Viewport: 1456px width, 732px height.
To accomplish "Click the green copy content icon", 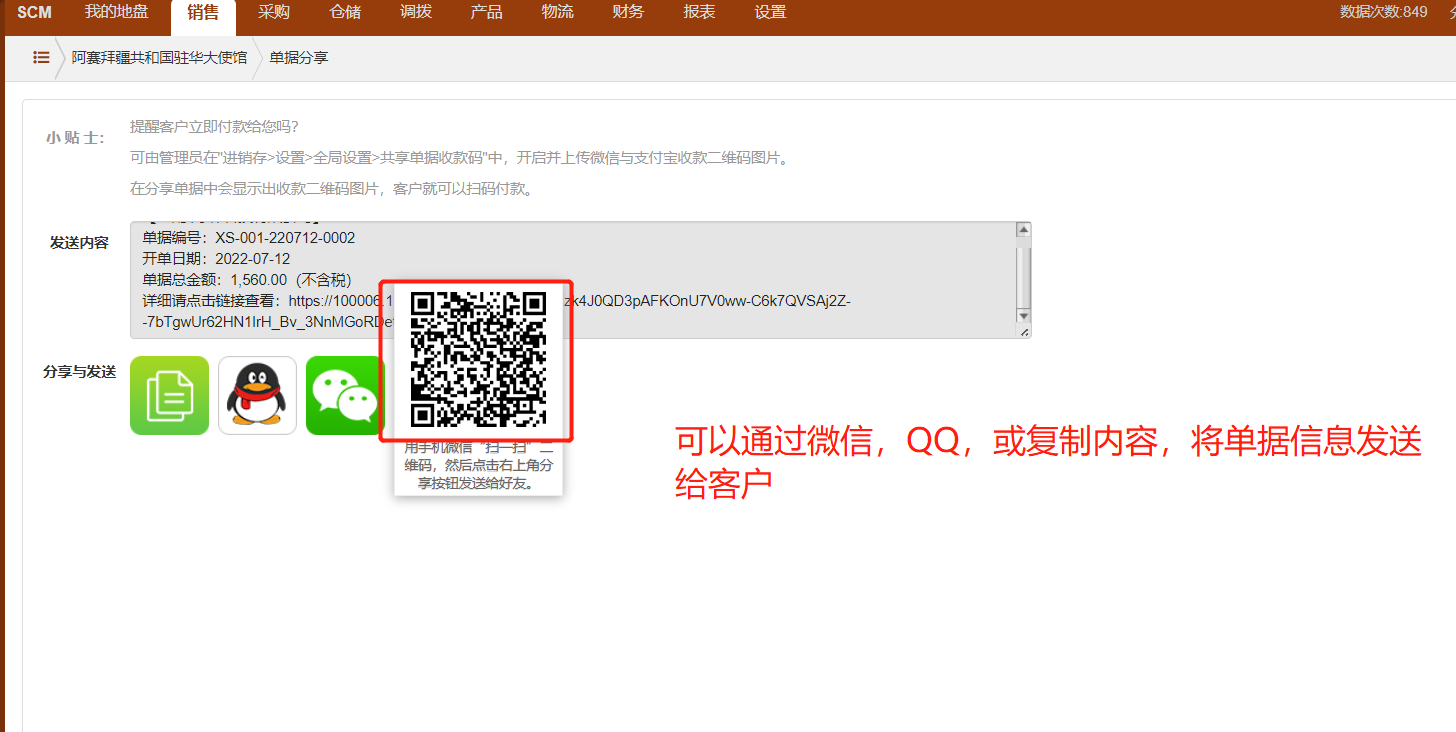I will (x=169, y=395).
